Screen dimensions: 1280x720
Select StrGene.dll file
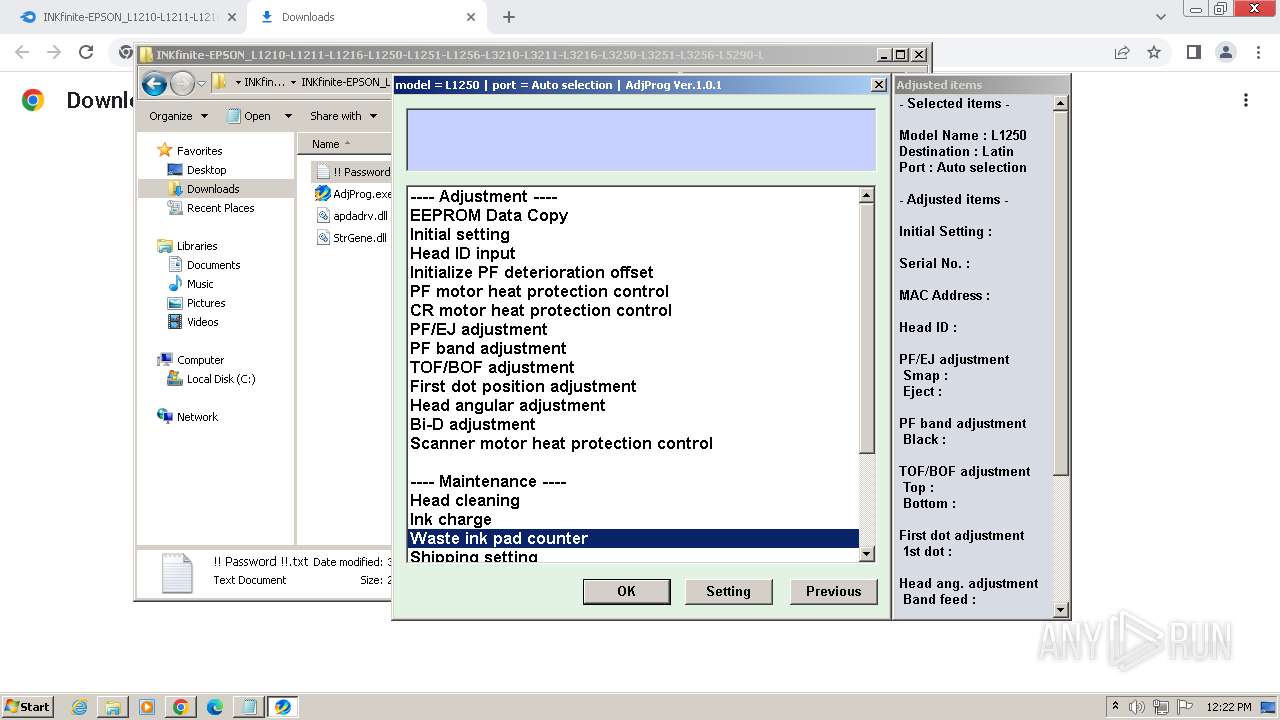tap(351, 238)
